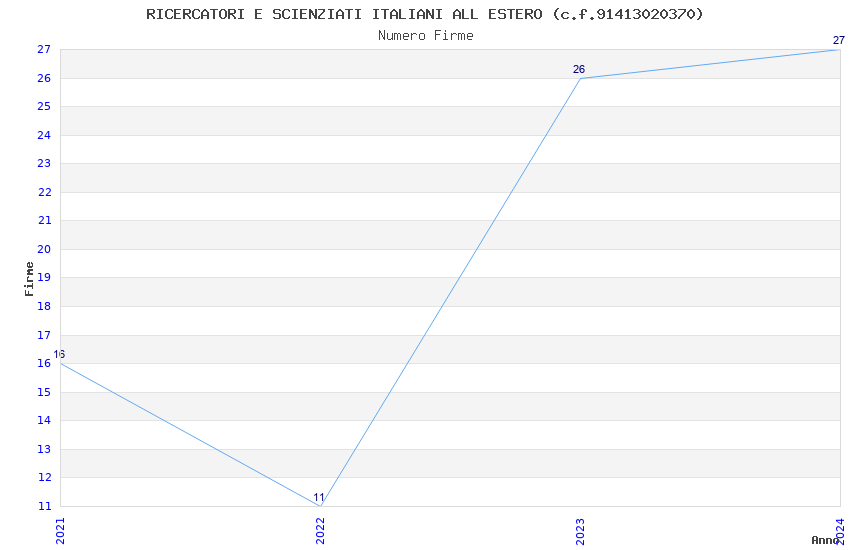Viewport: 850px width, 550px height.
Task: Click y-axis tick value 13
Action: click(x=44, y=449)
